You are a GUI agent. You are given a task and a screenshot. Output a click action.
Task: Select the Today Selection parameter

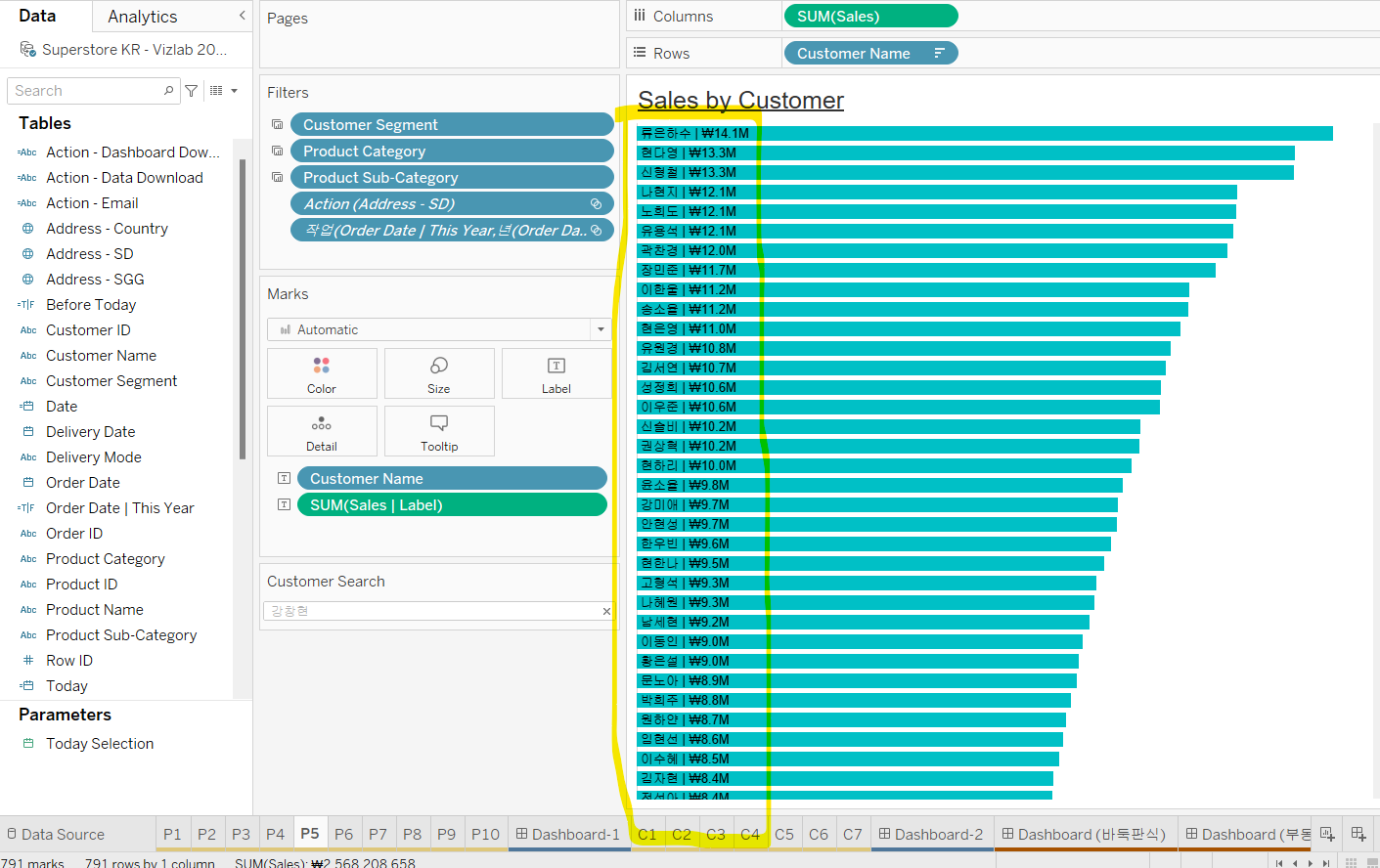tap(100, 744)
